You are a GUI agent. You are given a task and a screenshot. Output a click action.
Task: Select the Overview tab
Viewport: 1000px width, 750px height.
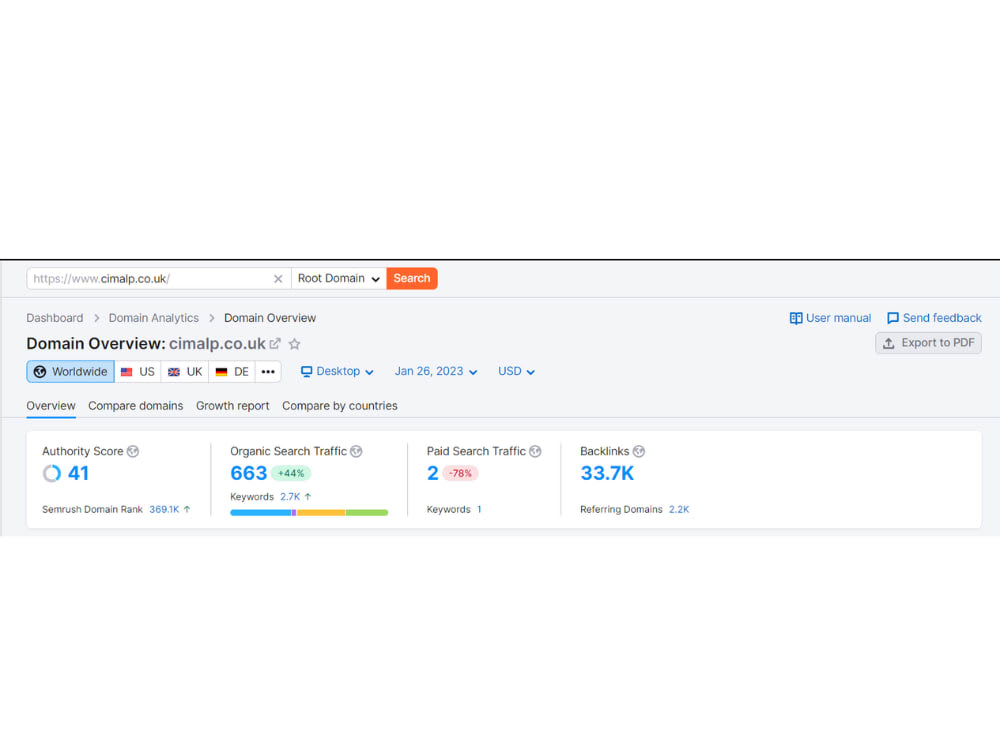pos(51,406)
